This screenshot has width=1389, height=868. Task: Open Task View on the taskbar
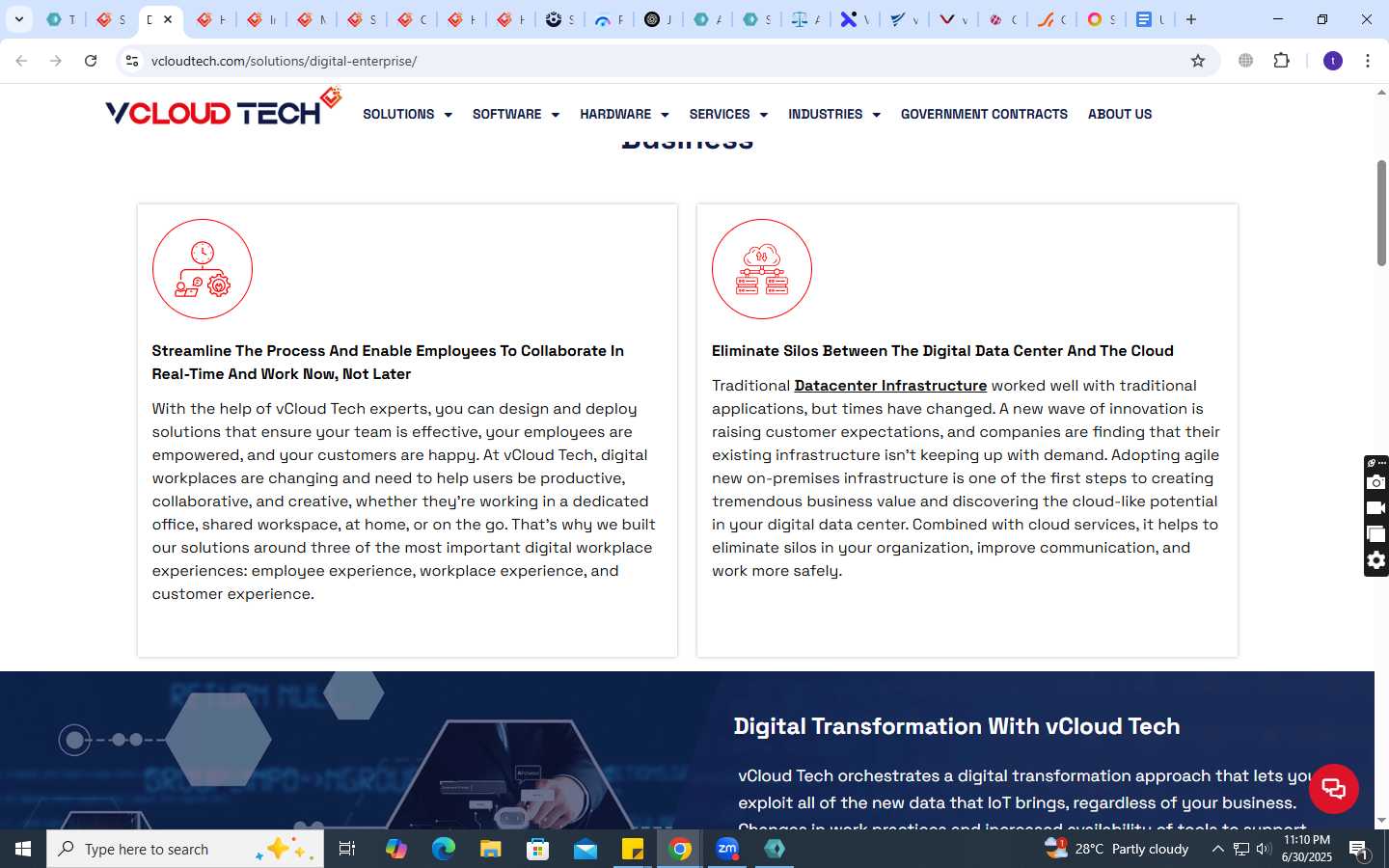tap(347, 849)
